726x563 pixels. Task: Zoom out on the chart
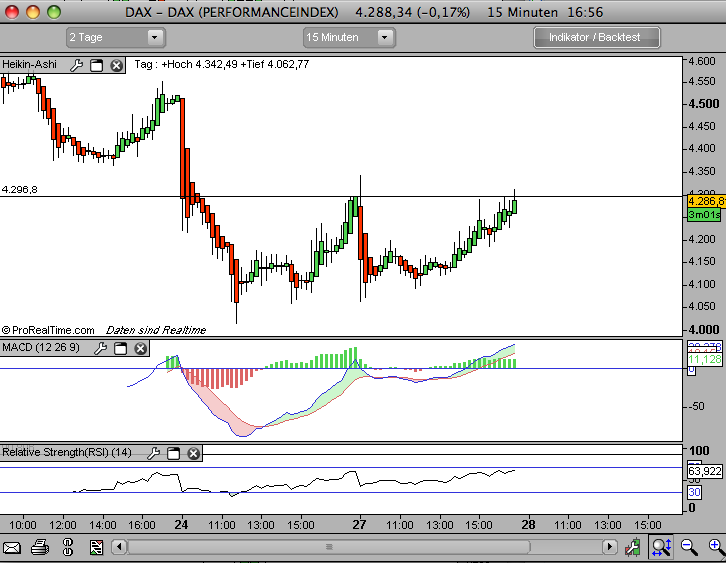[x=689, y=547]
